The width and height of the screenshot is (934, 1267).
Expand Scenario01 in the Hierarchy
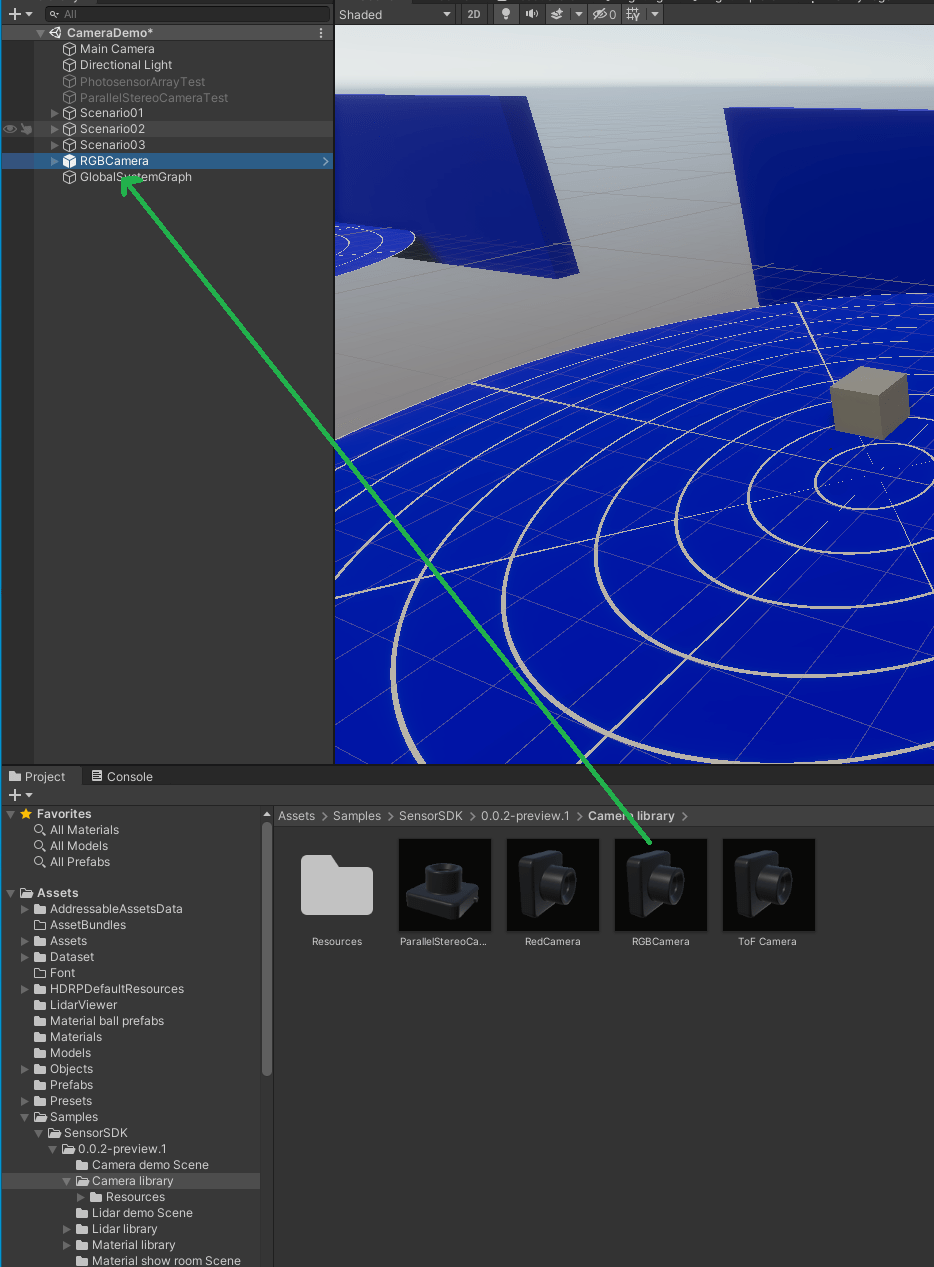tap(53, 112)
